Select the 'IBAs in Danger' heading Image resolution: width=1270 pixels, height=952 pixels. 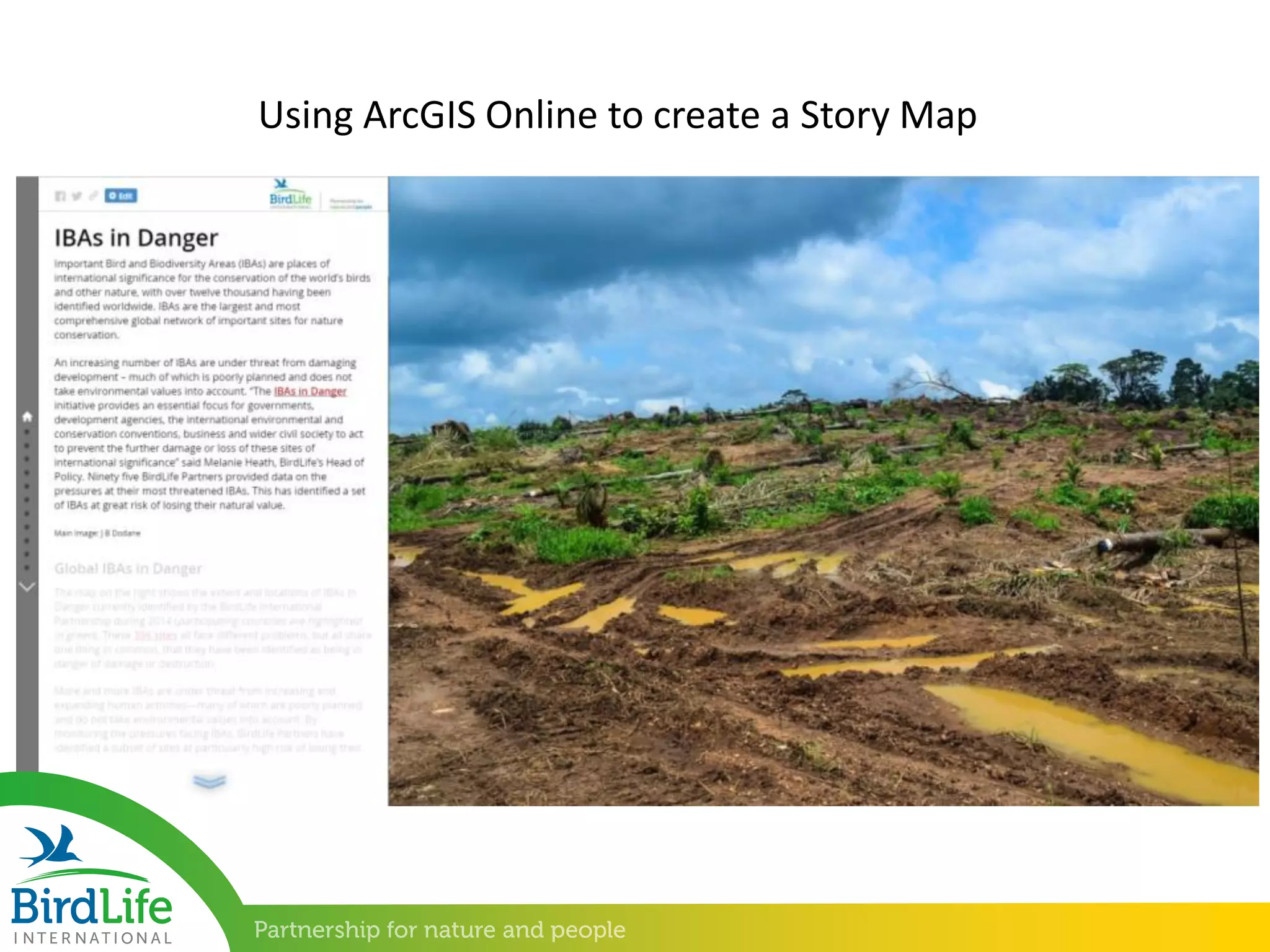(136, 238)
